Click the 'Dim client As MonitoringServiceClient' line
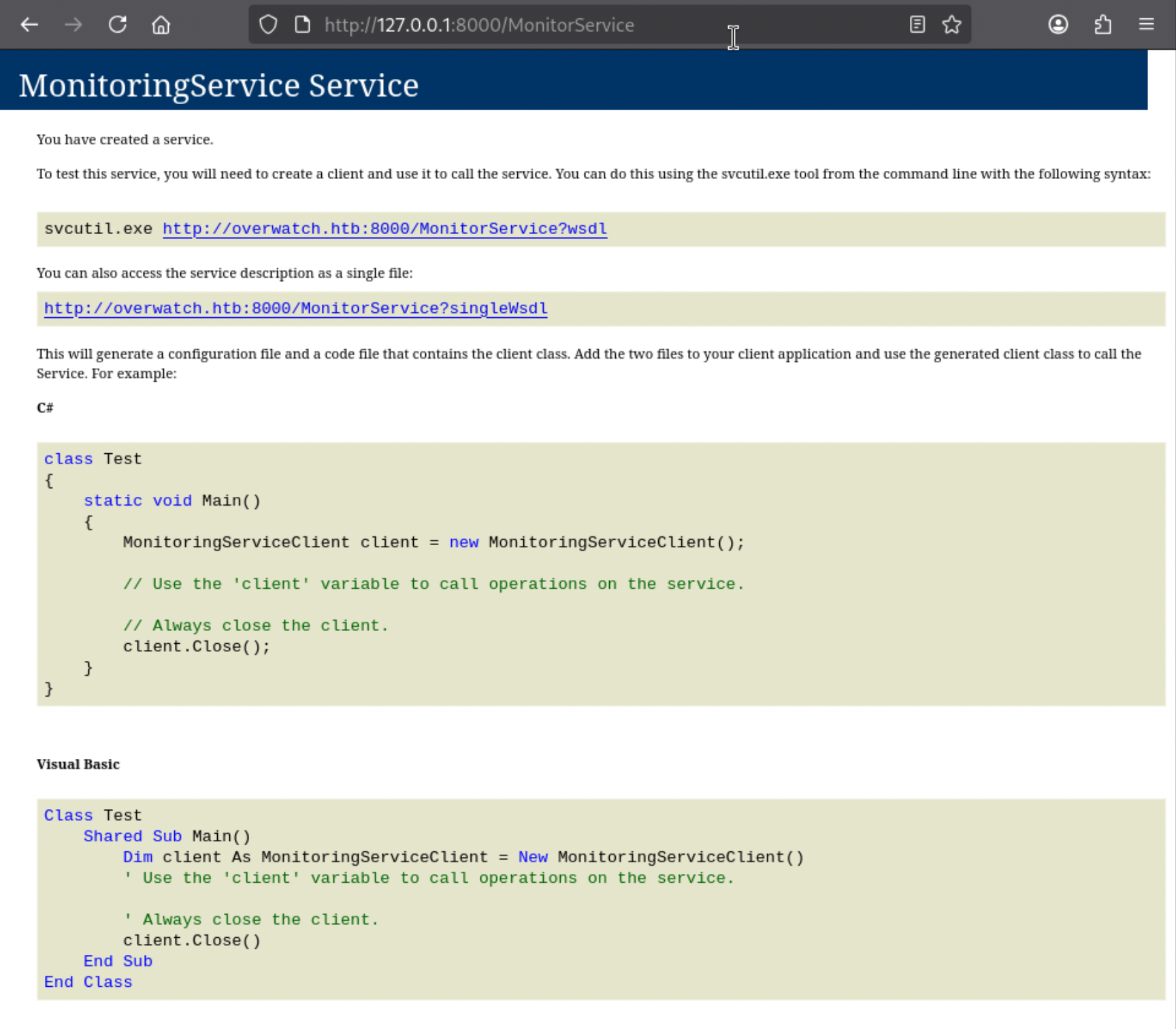Screen dimensions: 1176x1029 pyautogui.click(x=463, y=857)
